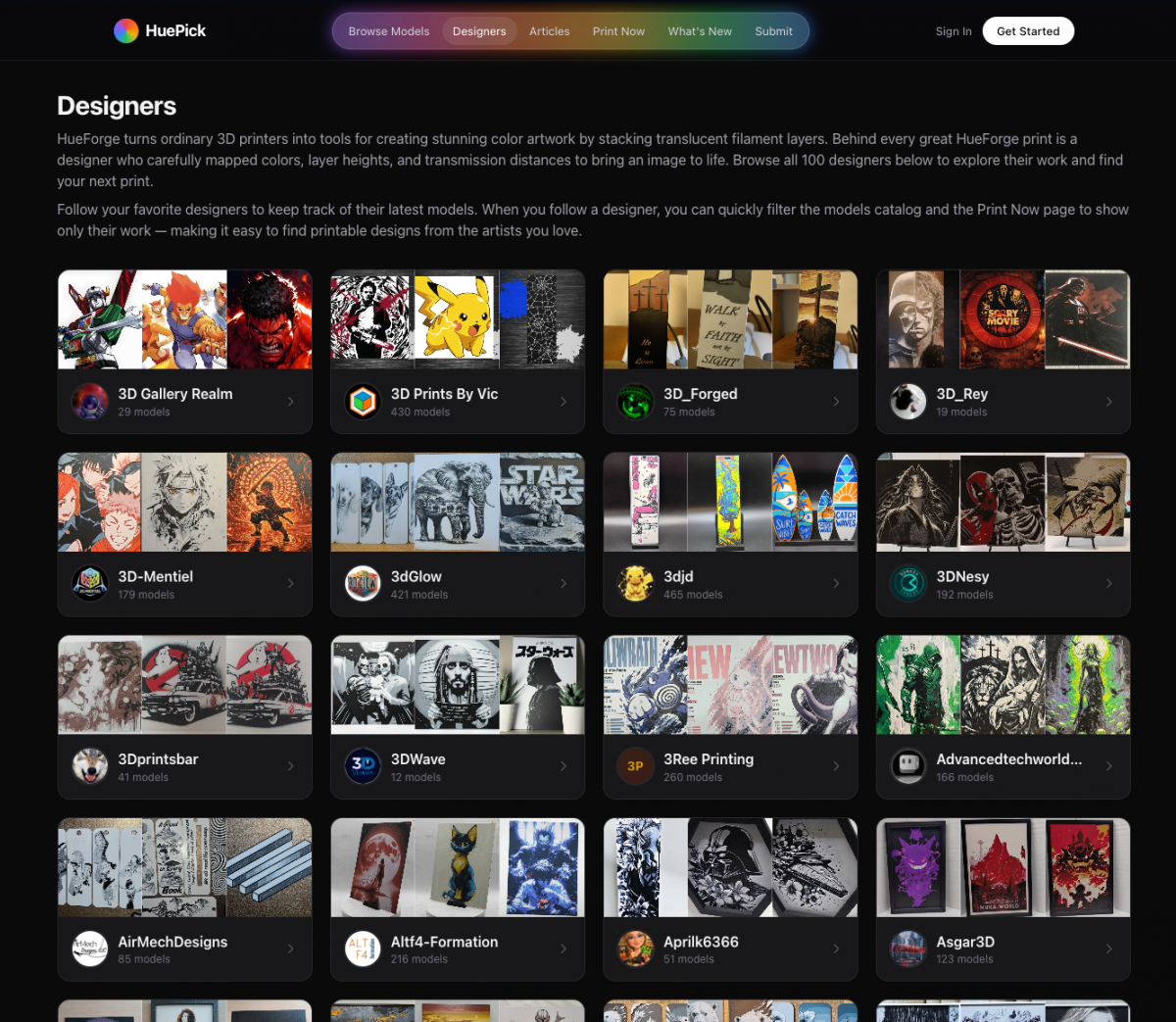Screen dimensions: 1176x1022
Task: Click the '430 models' count text
Action: click(x=419, y=413)
